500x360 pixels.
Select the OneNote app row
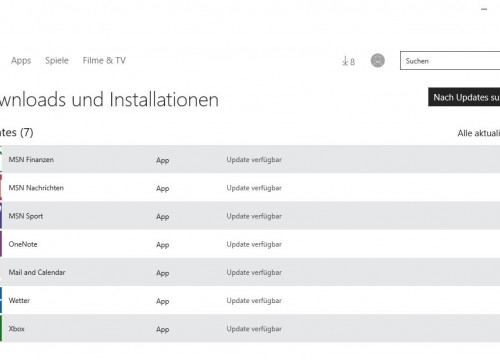250,244
